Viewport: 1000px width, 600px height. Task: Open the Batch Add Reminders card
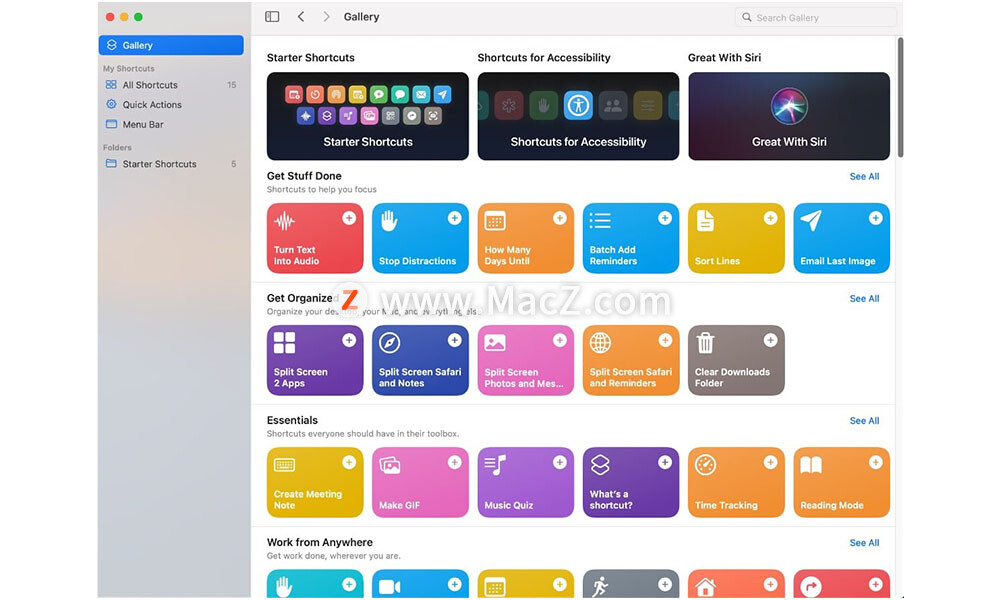click(631, 238)
